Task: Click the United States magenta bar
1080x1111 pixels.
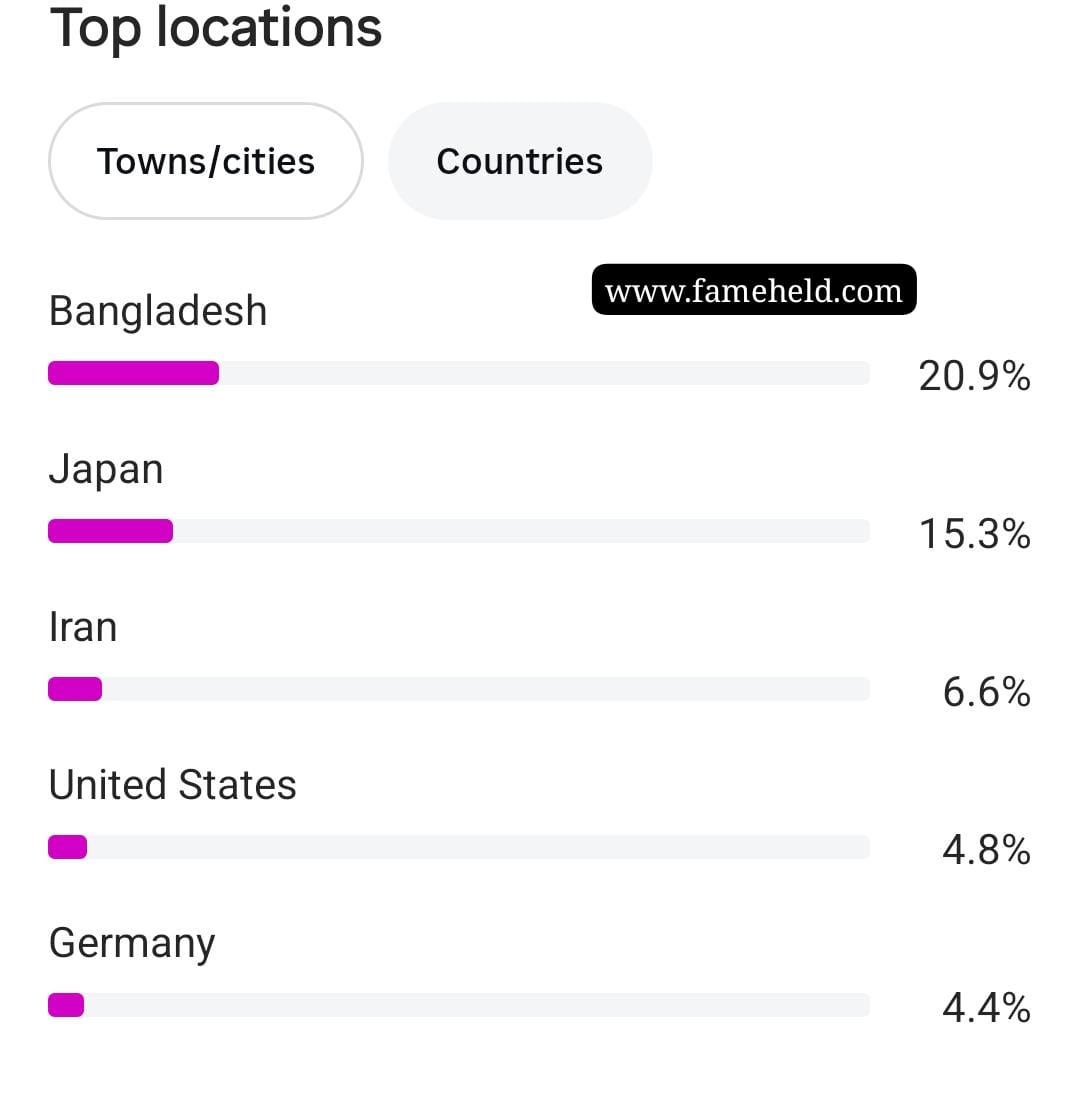Action: pos(67,847)
